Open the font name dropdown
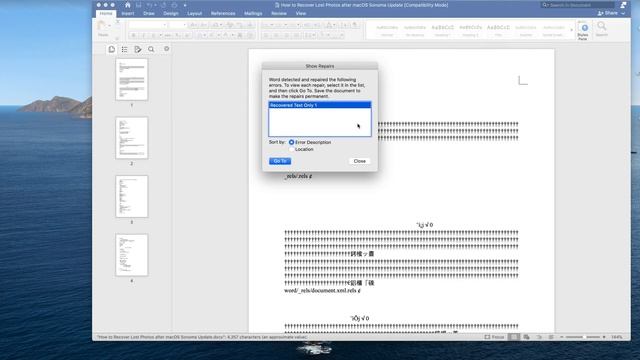 pos(164,25)
